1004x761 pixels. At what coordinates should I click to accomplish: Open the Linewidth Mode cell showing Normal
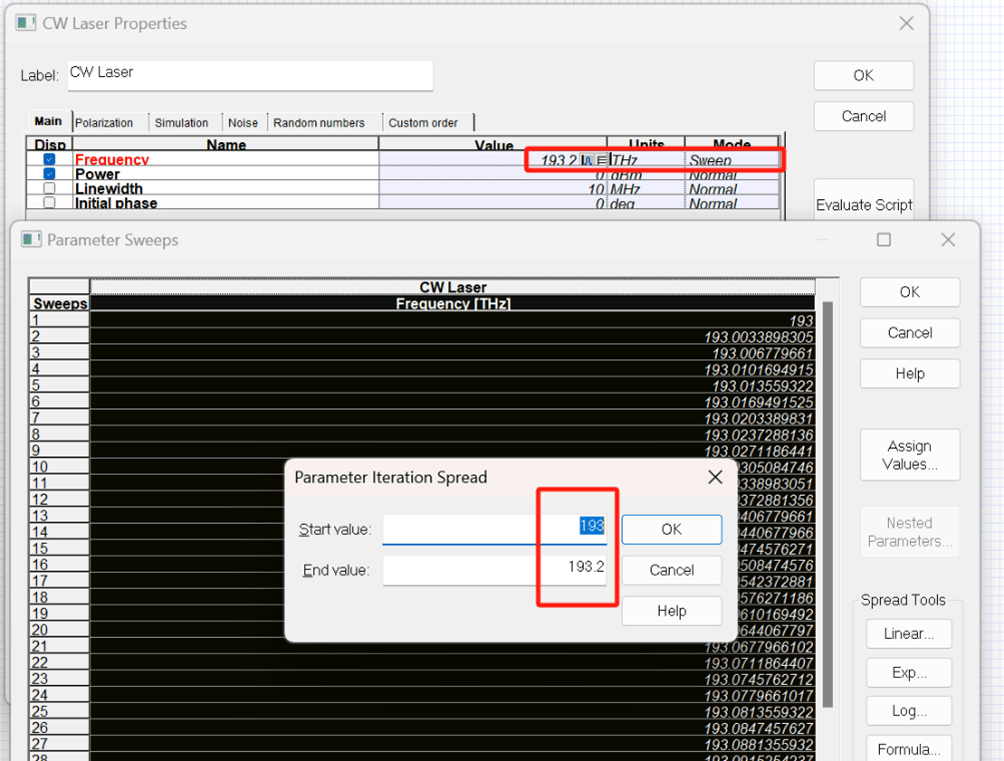click(732, 189)
